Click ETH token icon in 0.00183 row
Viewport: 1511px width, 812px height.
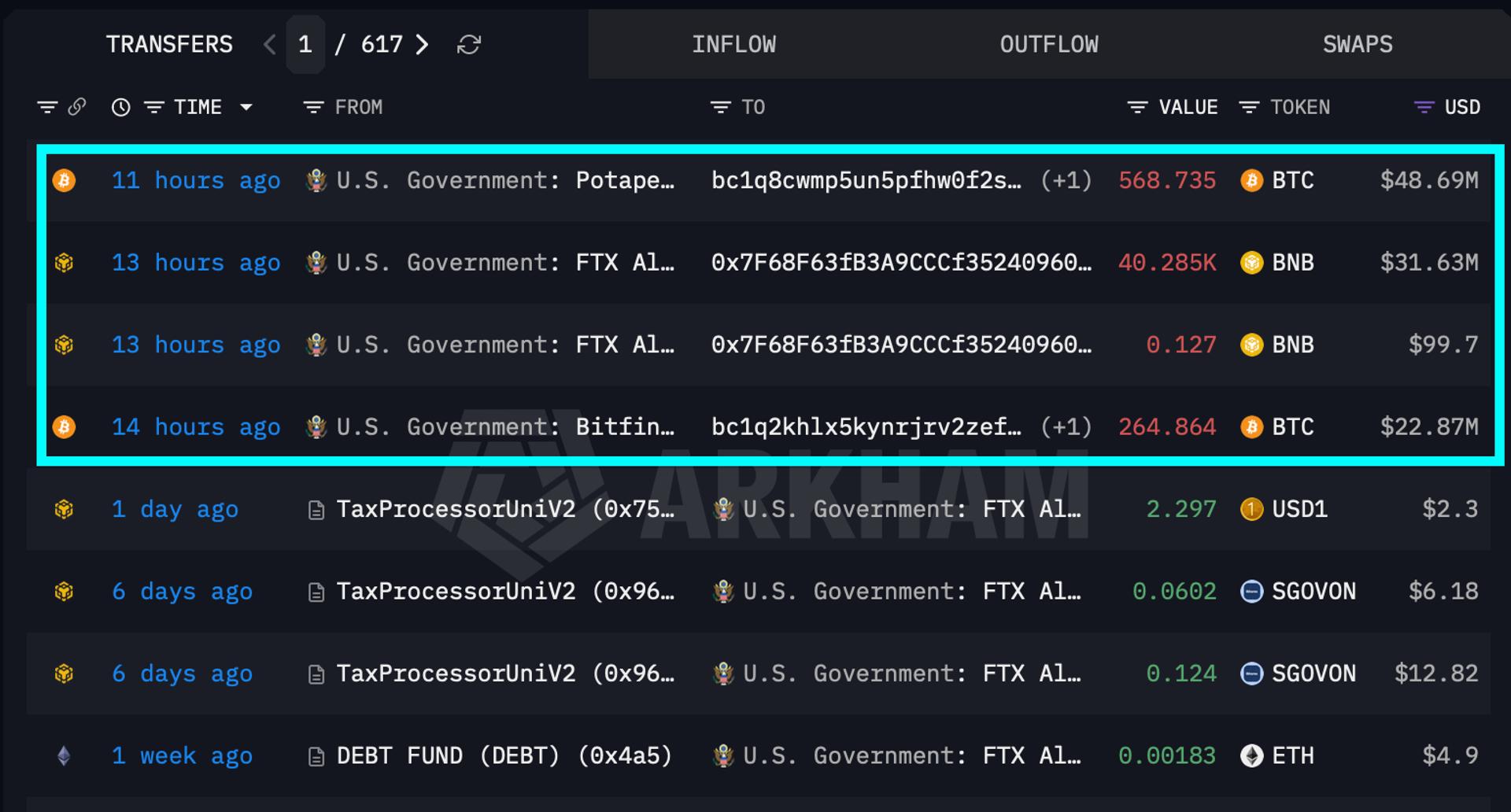point(1251,756)
